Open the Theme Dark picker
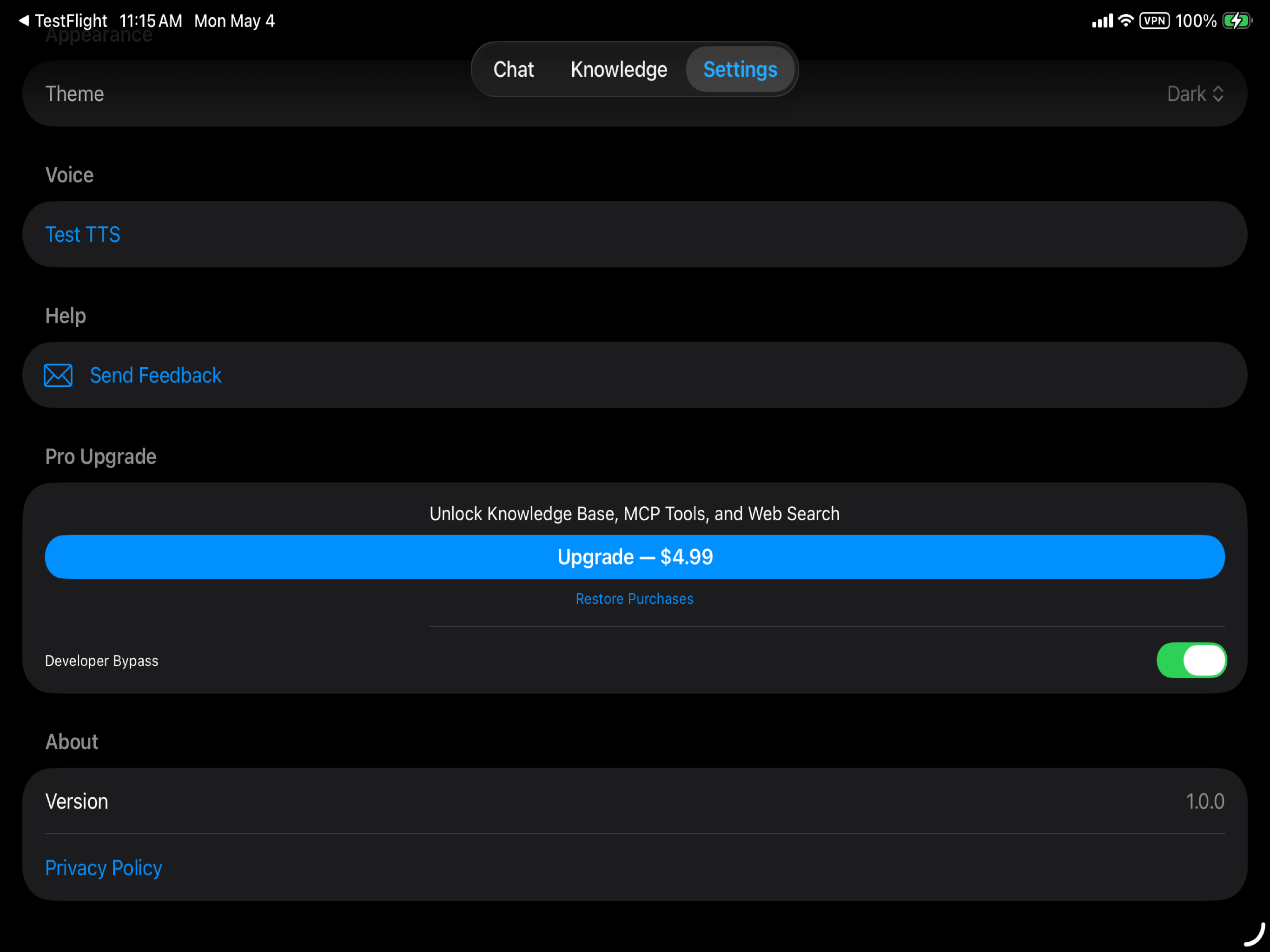This screenshot has width=1270, height=952. pyautogui.click(x=1195, y=93)
